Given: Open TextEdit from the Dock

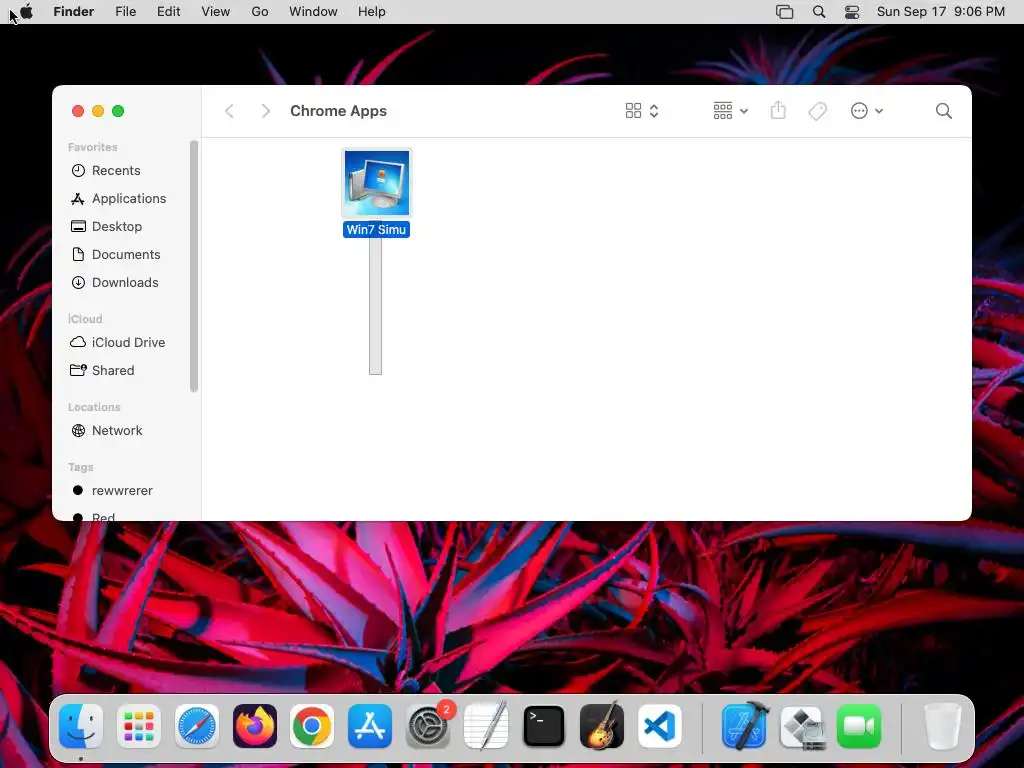Looking at the screenshot, I should tap(486, 726).
